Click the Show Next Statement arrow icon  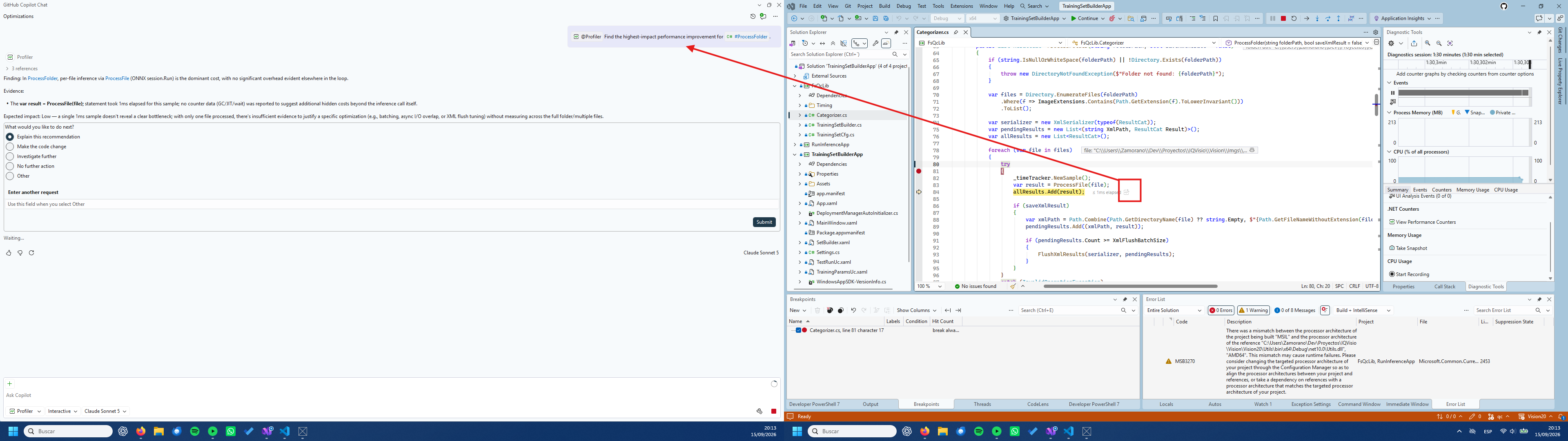pos(1306,18)
